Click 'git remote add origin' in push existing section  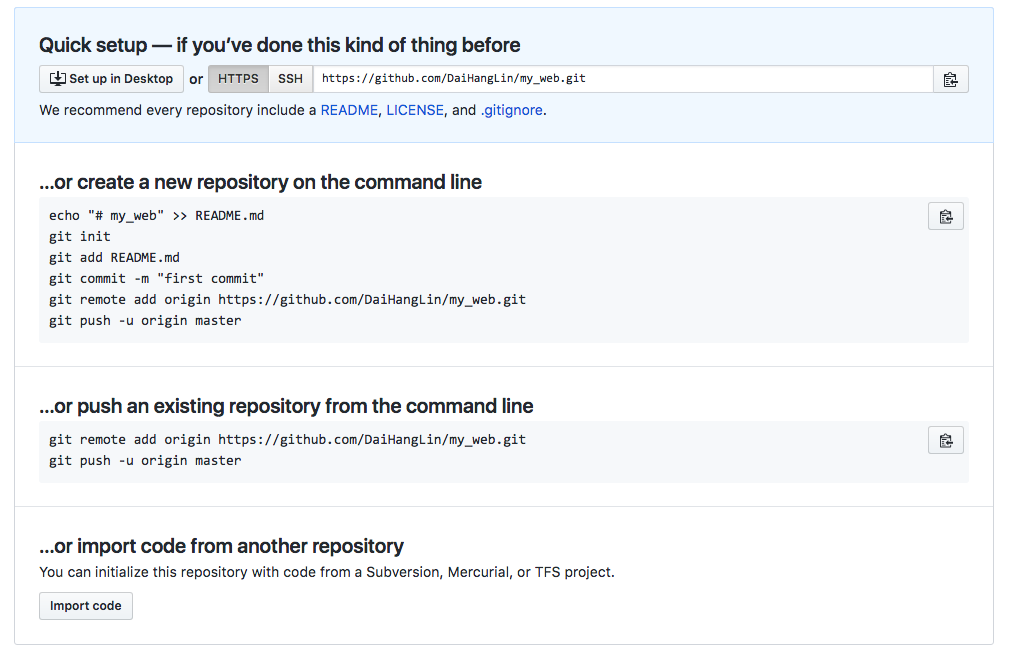(287, 440)
